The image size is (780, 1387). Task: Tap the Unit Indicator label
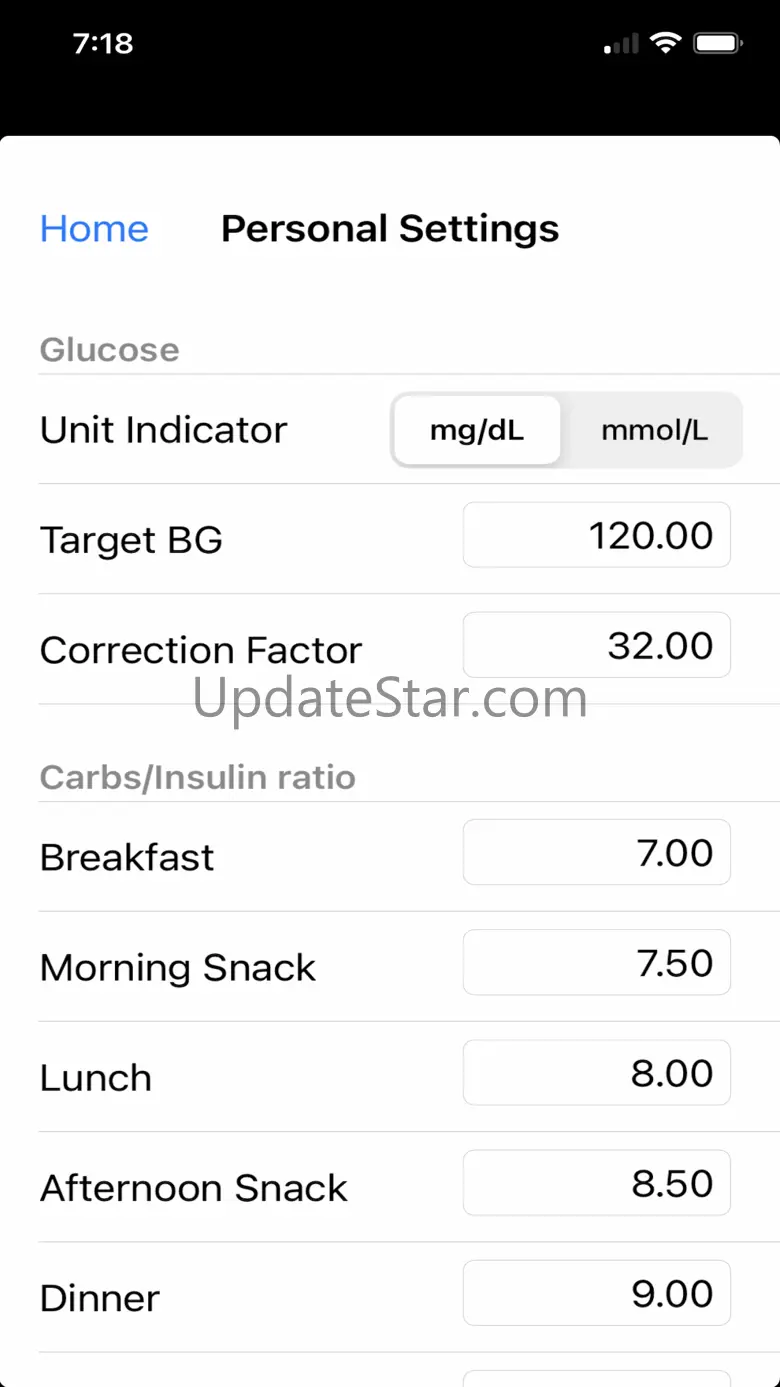[163, 430]
